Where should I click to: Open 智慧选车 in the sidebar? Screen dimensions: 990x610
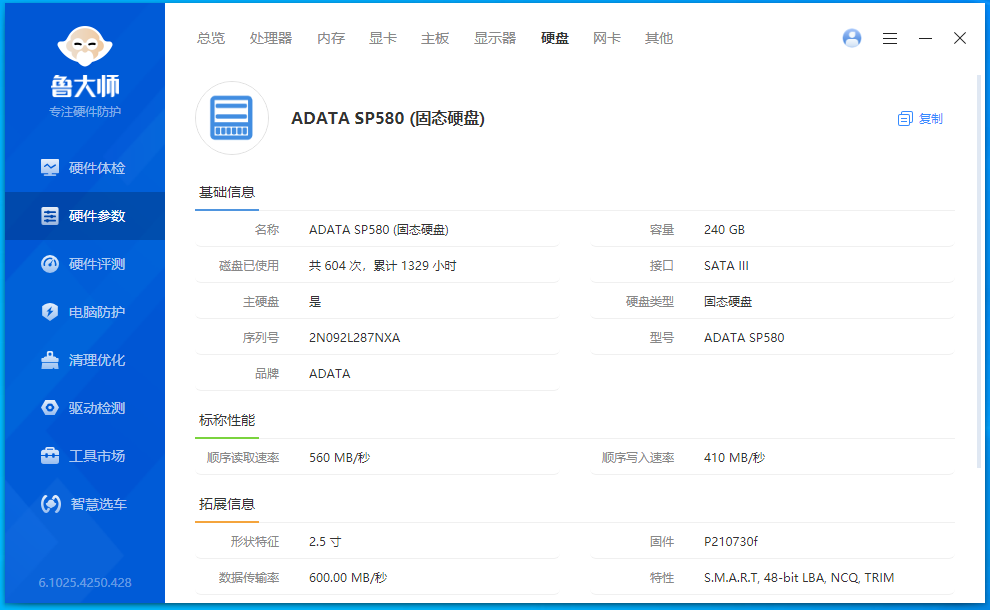pos(85,504)
